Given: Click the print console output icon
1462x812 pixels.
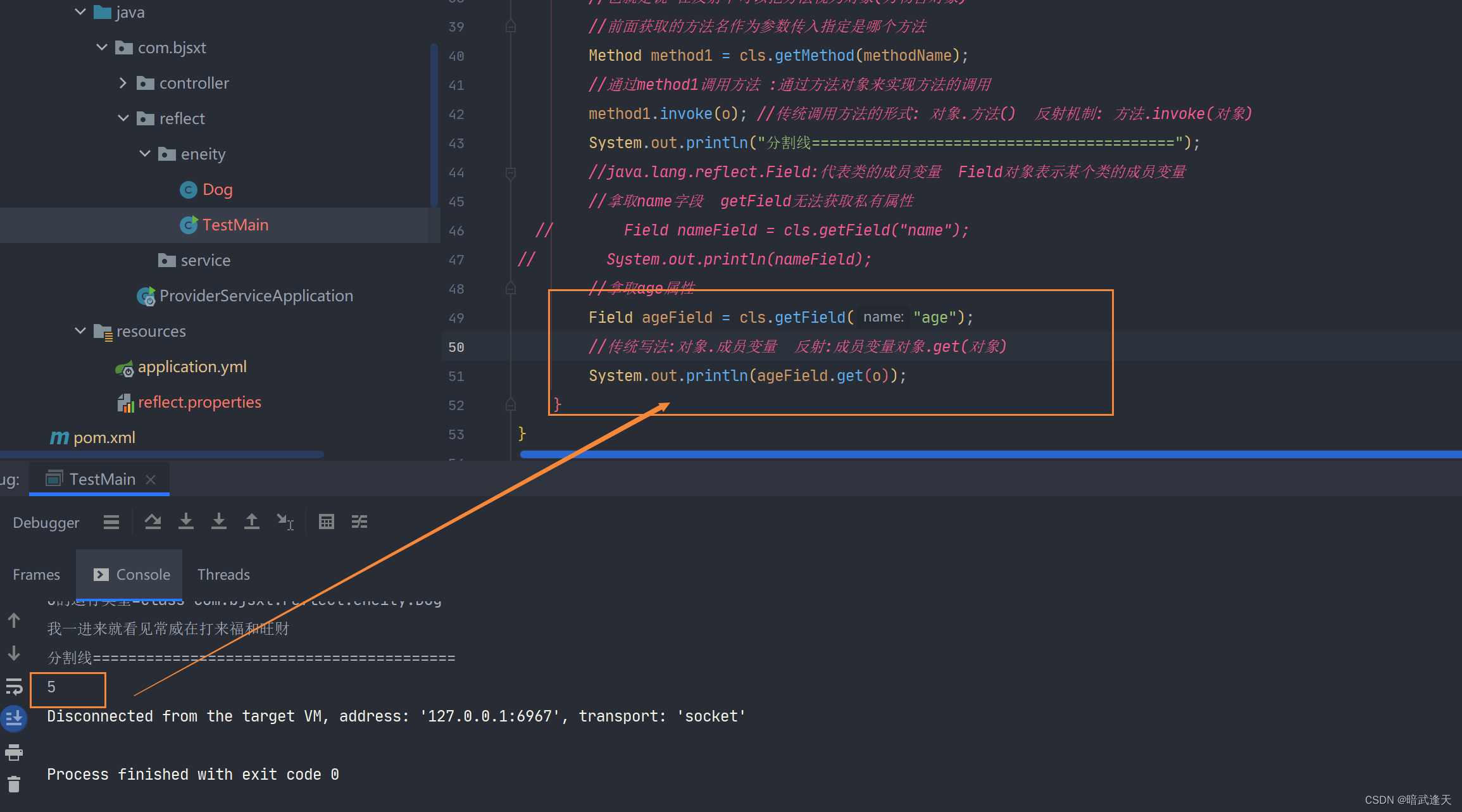Looking at the screenshot, I should tap(14, 753).
